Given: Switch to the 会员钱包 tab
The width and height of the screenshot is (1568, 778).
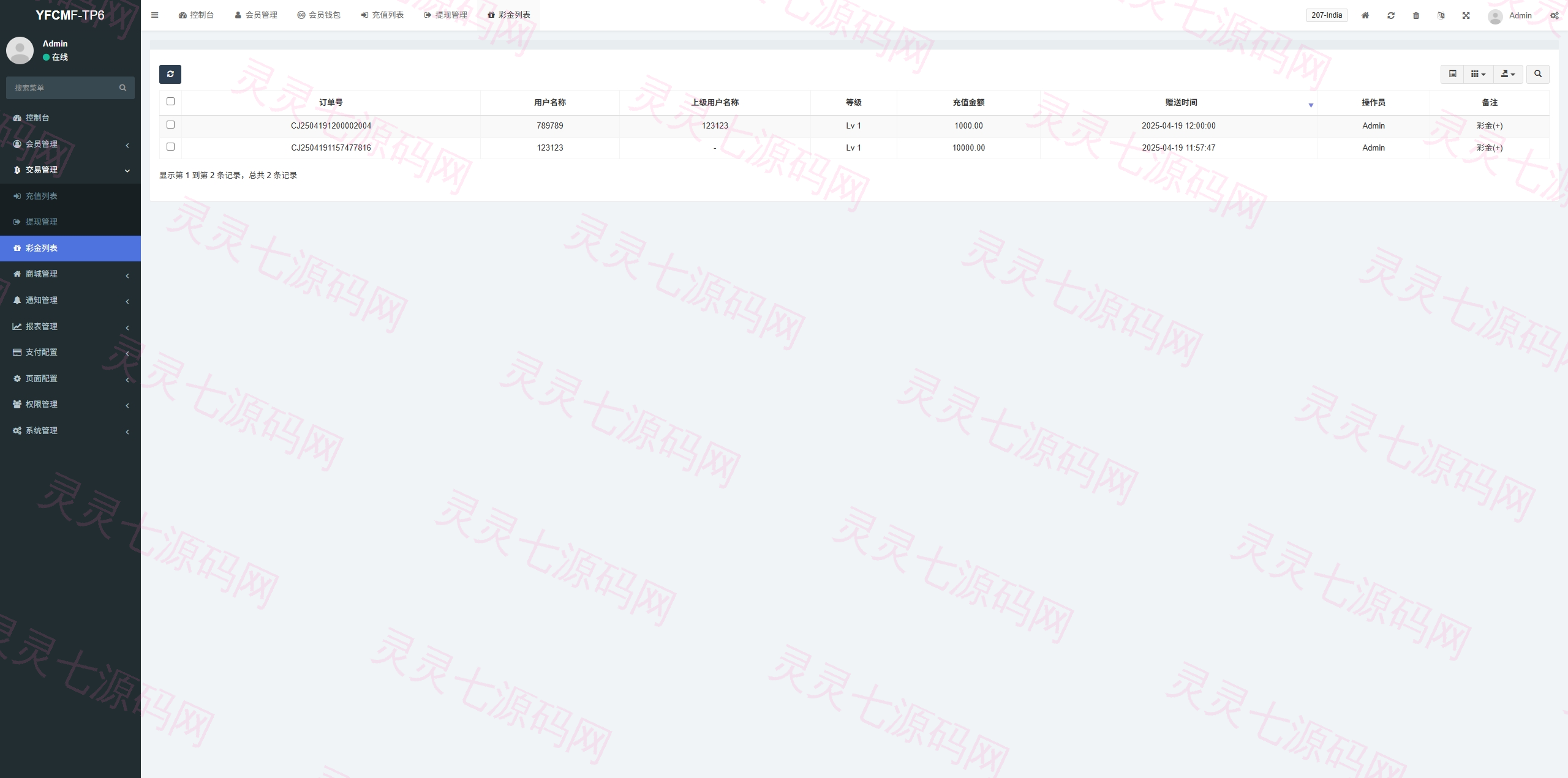Looking at the screenshot, I should point(318,15).
